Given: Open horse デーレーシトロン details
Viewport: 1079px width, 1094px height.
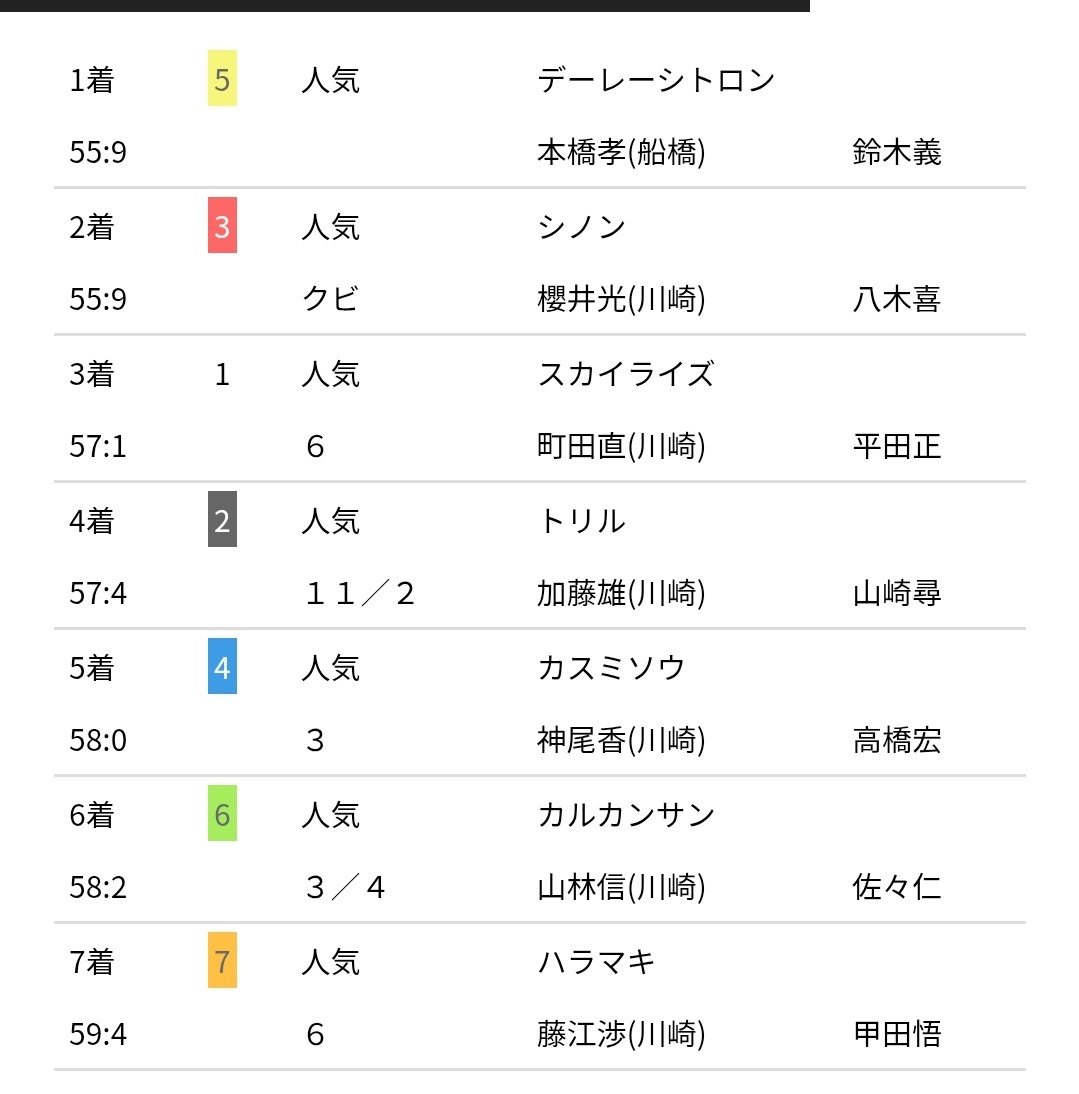Looking at the screenshot, I should coord(656,80).
